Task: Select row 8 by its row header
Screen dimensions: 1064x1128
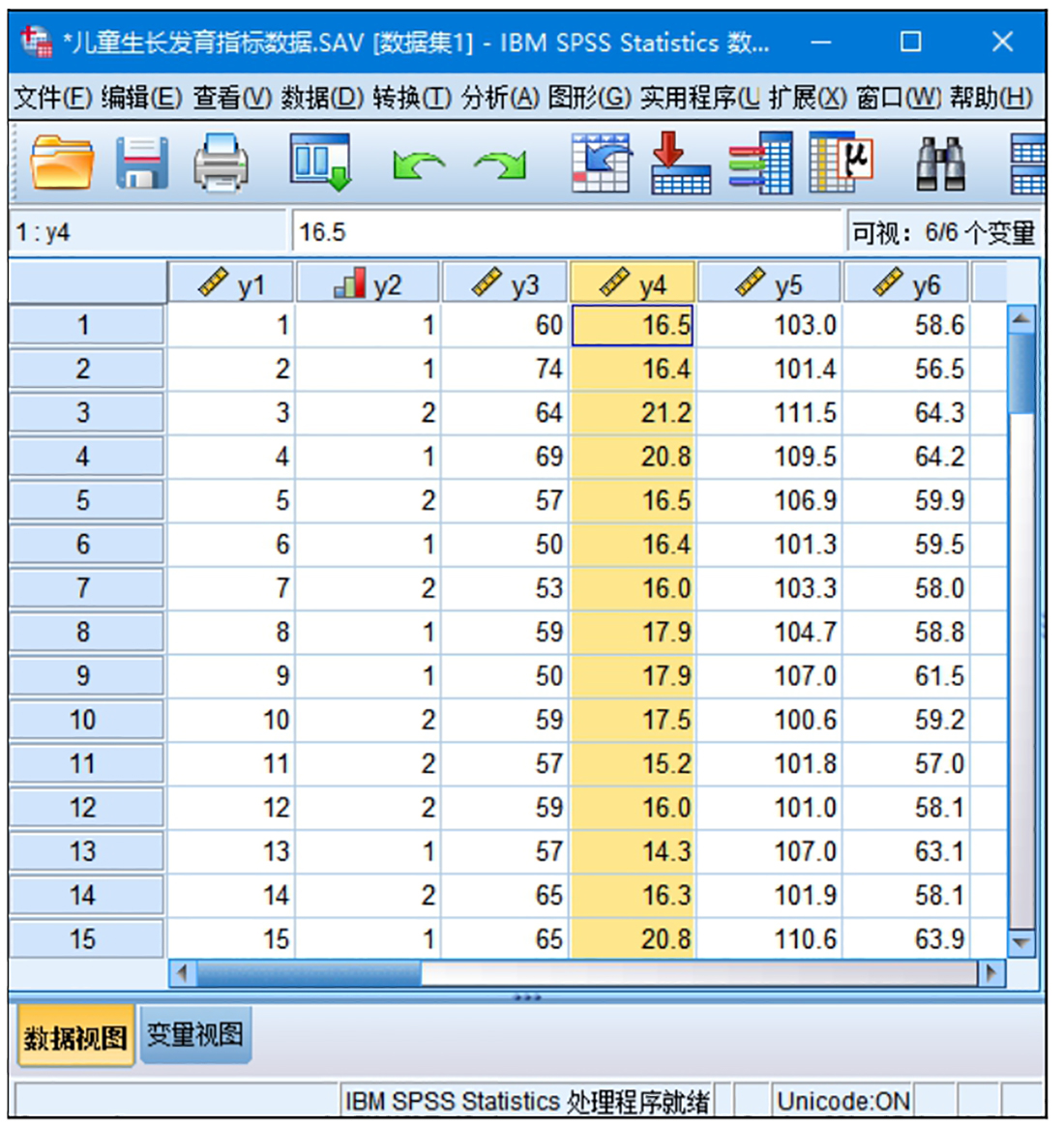Action: click(x=85, y=632)
